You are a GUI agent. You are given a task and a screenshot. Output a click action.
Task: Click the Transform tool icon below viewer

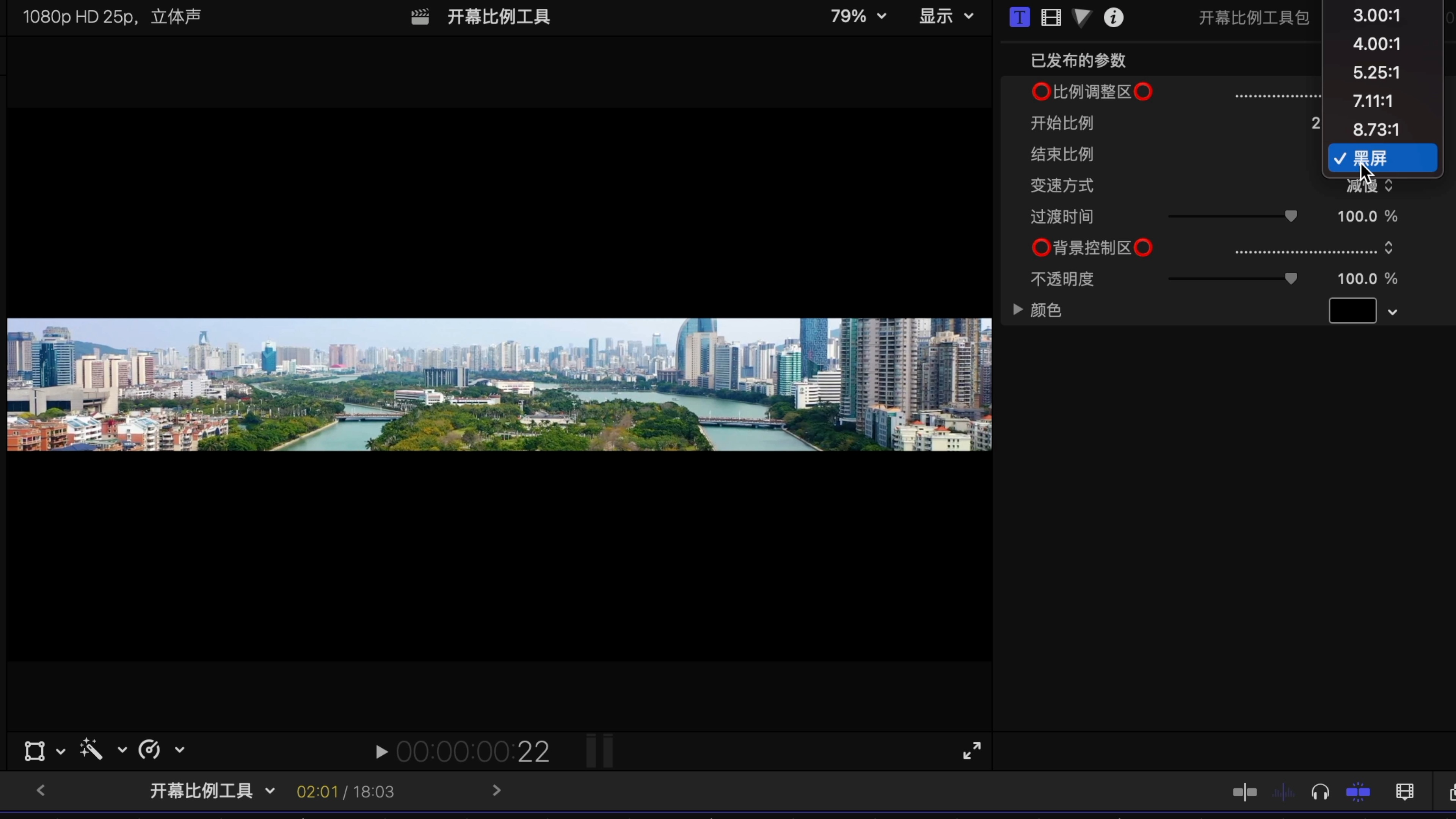[35, 751]
